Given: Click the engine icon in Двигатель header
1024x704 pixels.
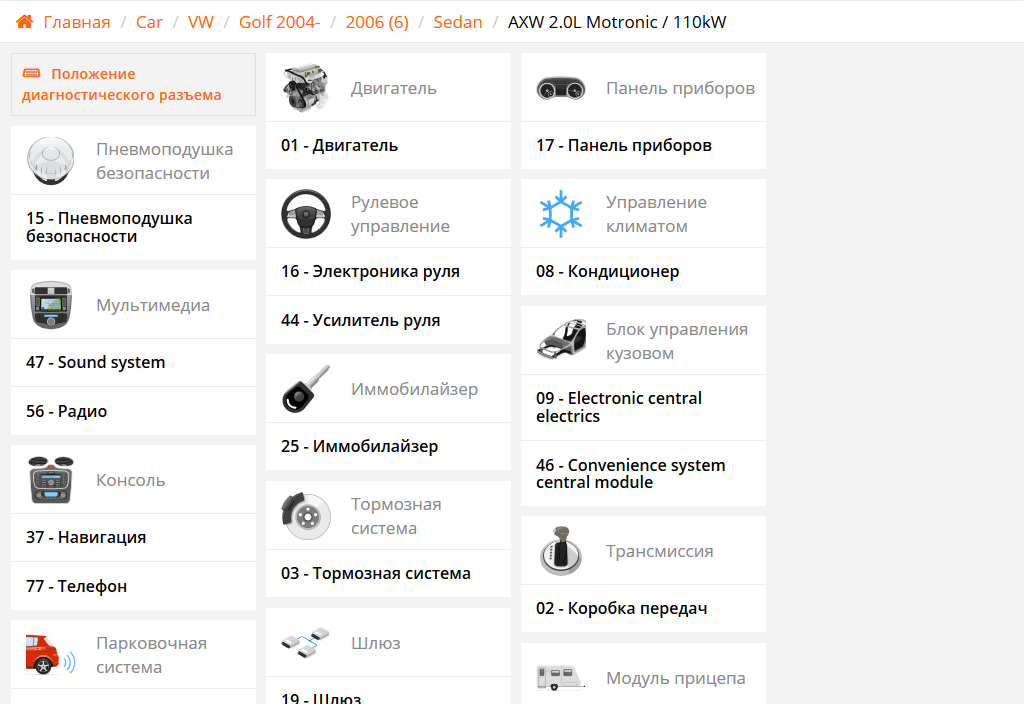Looking at the screenshot, I should point(306,88).
